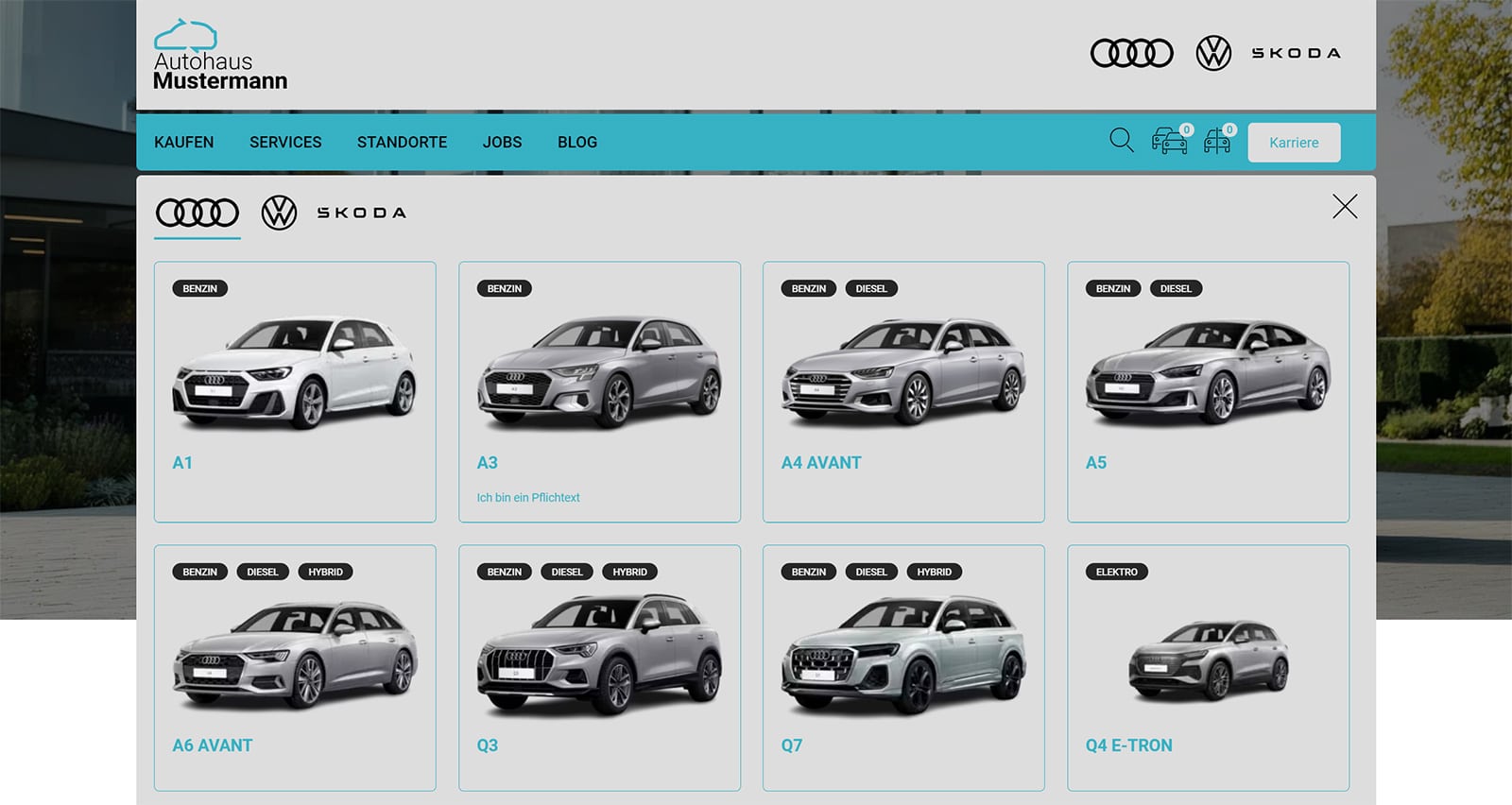Click the Audi A3 car image
This screenshot has height=805, width=1512.
point(599,371)
